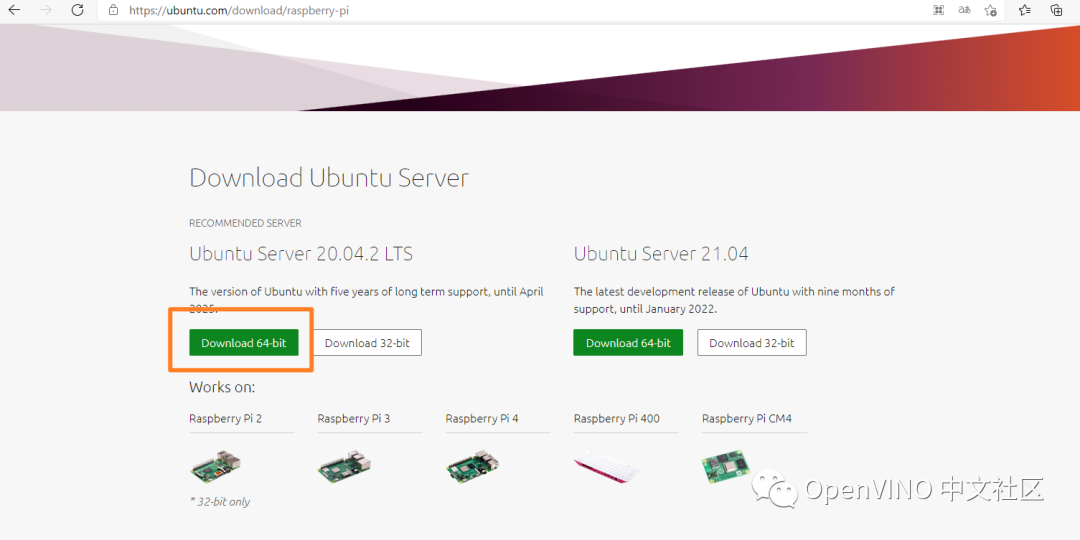
Task: Download 32-bit Ubuntu Server 20.04.2 LTS
Action: point(367,342)
